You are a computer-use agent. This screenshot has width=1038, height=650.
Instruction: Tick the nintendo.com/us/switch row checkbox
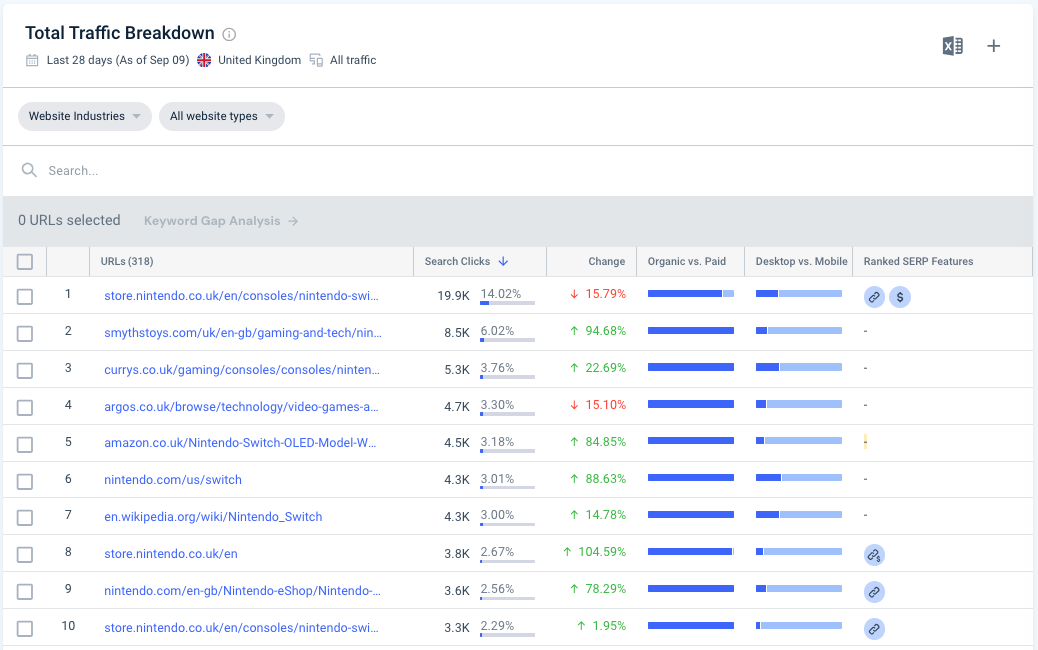(24, 481)
